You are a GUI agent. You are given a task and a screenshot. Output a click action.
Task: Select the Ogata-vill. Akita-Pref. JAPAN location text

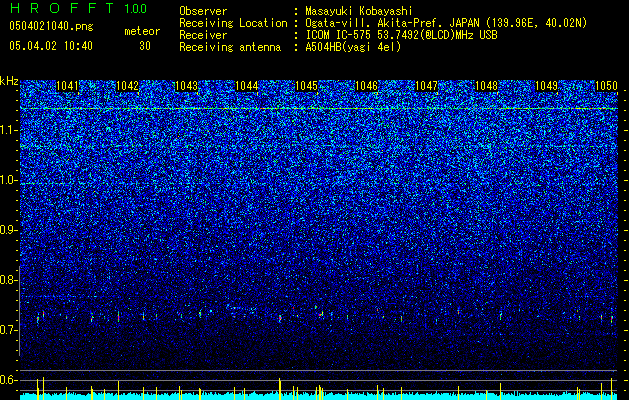coord(446,23)
